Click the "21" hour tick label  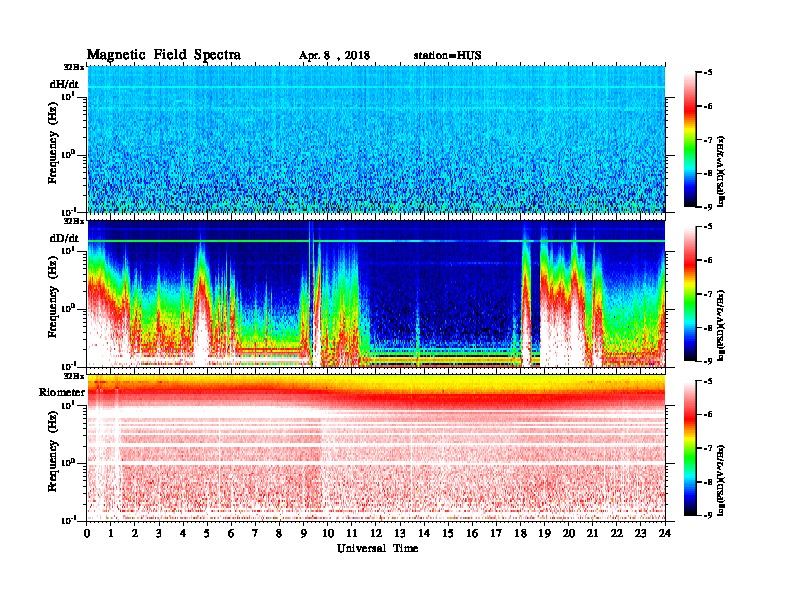(593, 533)
